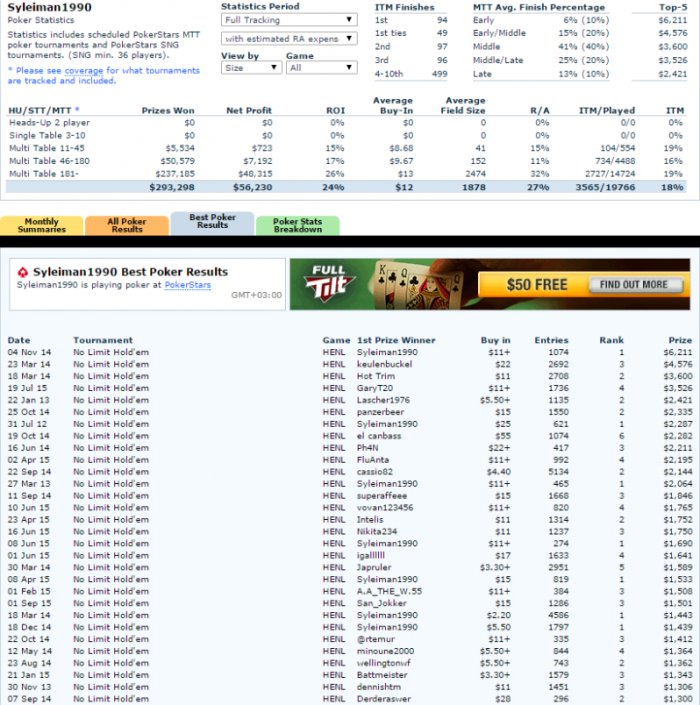This screenshot has height=705, width=700.
Task: Click winner name el canbass
Action: click(x=379, y=436)
